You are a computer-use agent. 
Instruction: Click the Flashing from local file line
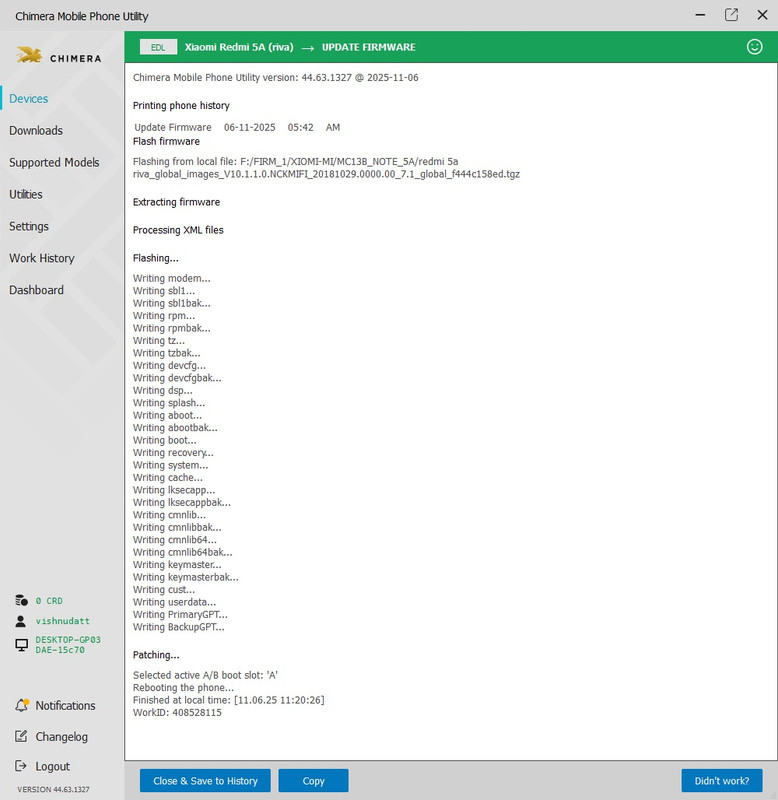point(295,162)
